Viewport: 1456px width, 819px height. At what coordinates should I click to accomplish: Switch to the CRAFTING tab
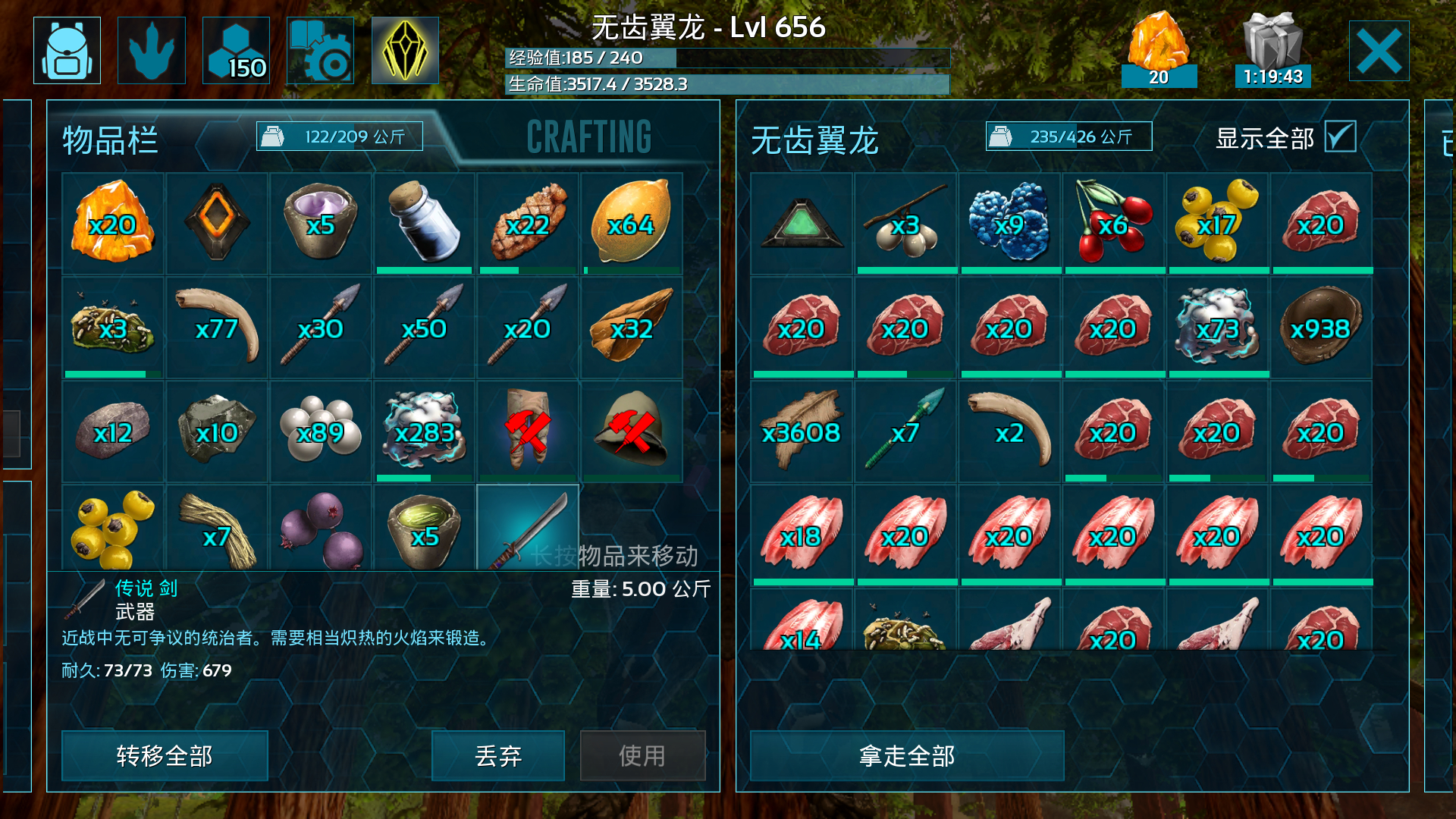[x=589, y=137]
